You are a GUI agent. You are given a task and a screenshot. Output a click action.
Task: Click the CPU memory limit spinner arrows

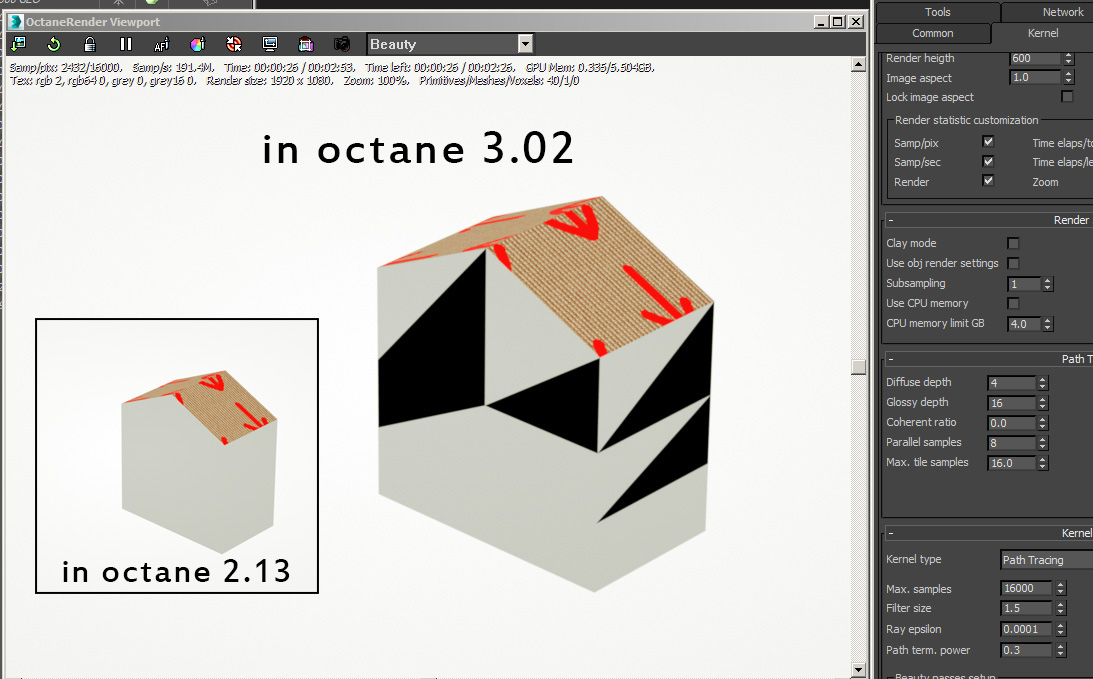coord(1047,323)
